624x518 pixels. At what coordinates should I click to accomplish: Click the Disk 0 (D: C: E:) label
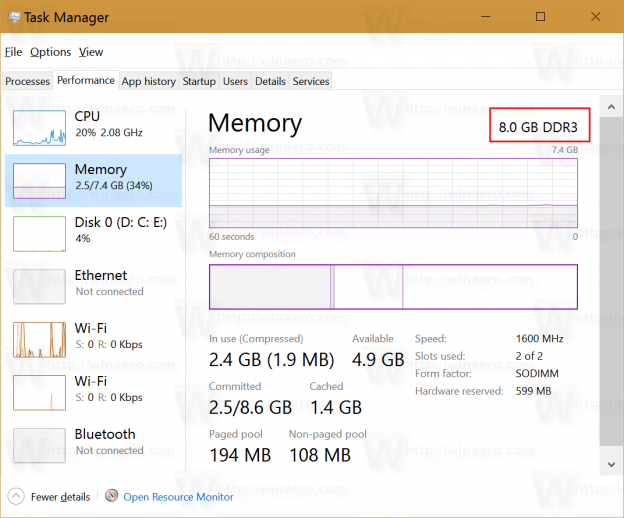click(x=121, y=222)
